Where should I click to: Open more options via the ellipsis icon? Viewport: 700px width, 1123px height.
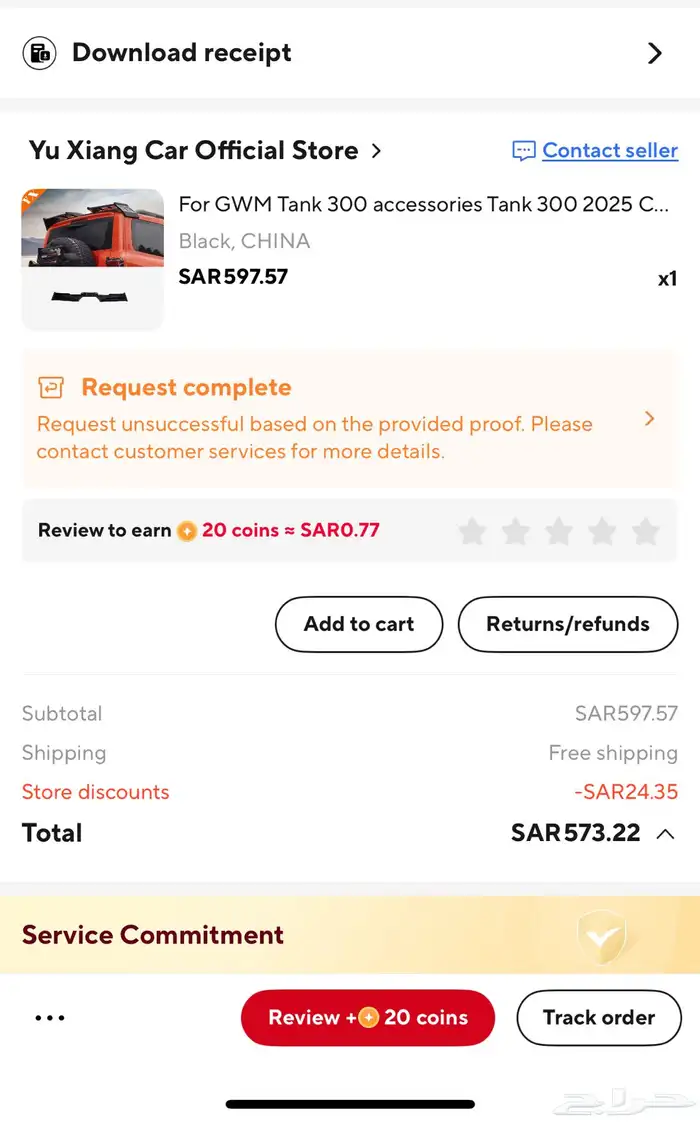tap(50, 1017)
